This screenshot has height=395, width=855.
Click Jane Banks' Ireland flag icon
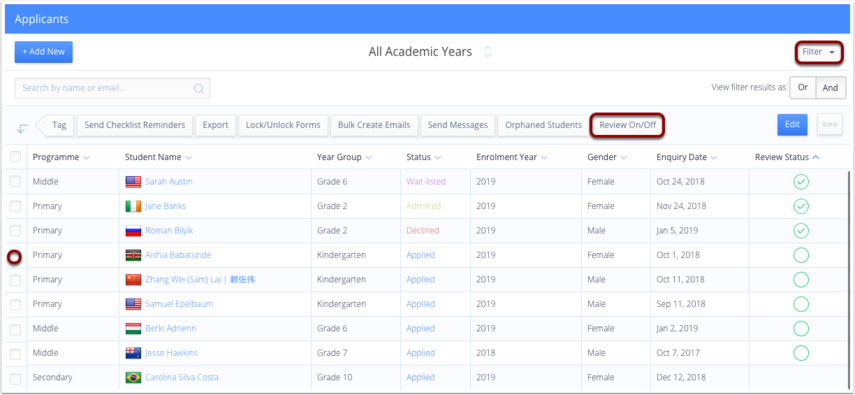[133, 206]
